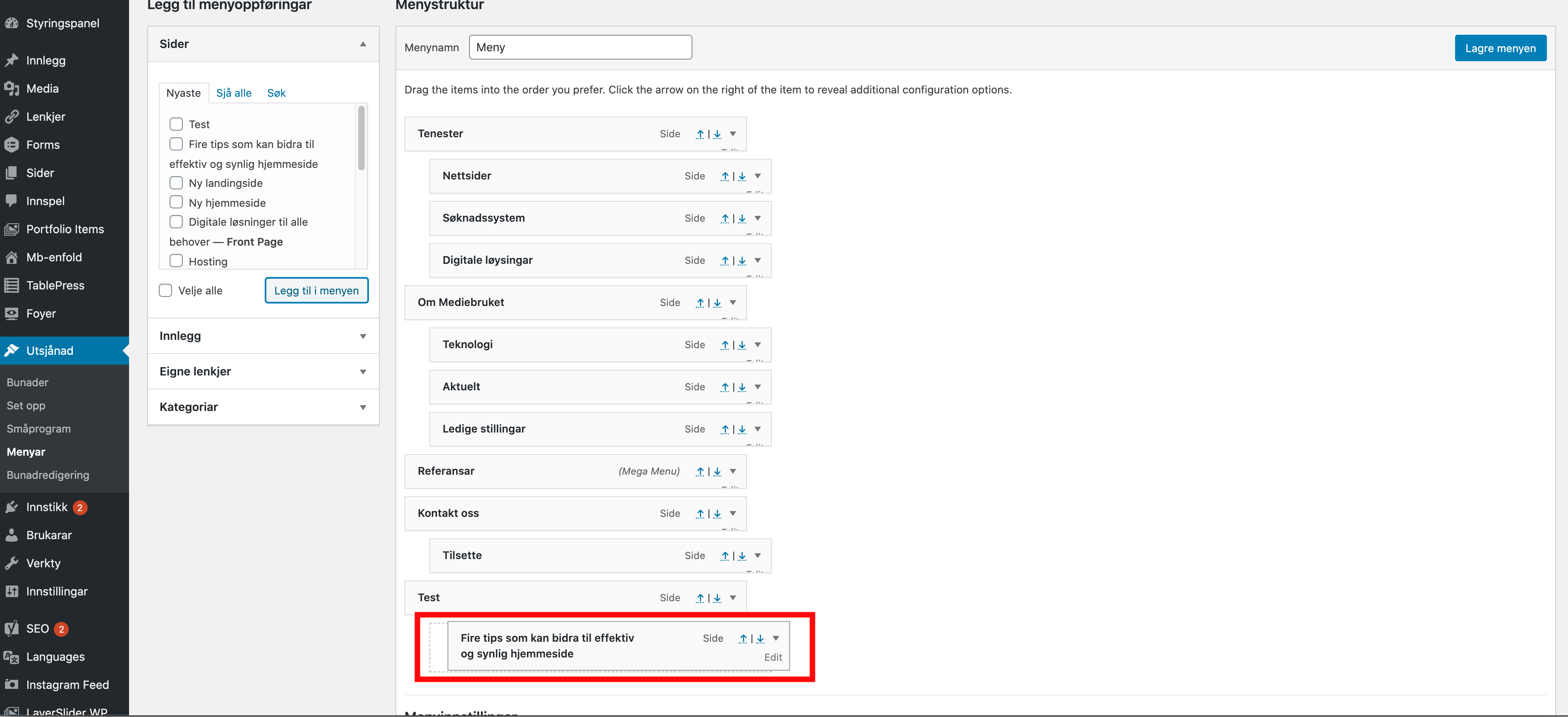Check the Ny landingside checkbox
Image resolution: width=1568 pixels, height=717 pixels.
176,183
